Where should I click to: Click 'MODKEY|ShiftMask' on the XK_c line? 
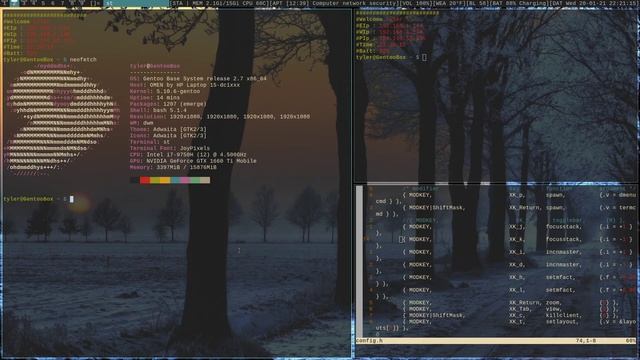(x=436, y=315)
